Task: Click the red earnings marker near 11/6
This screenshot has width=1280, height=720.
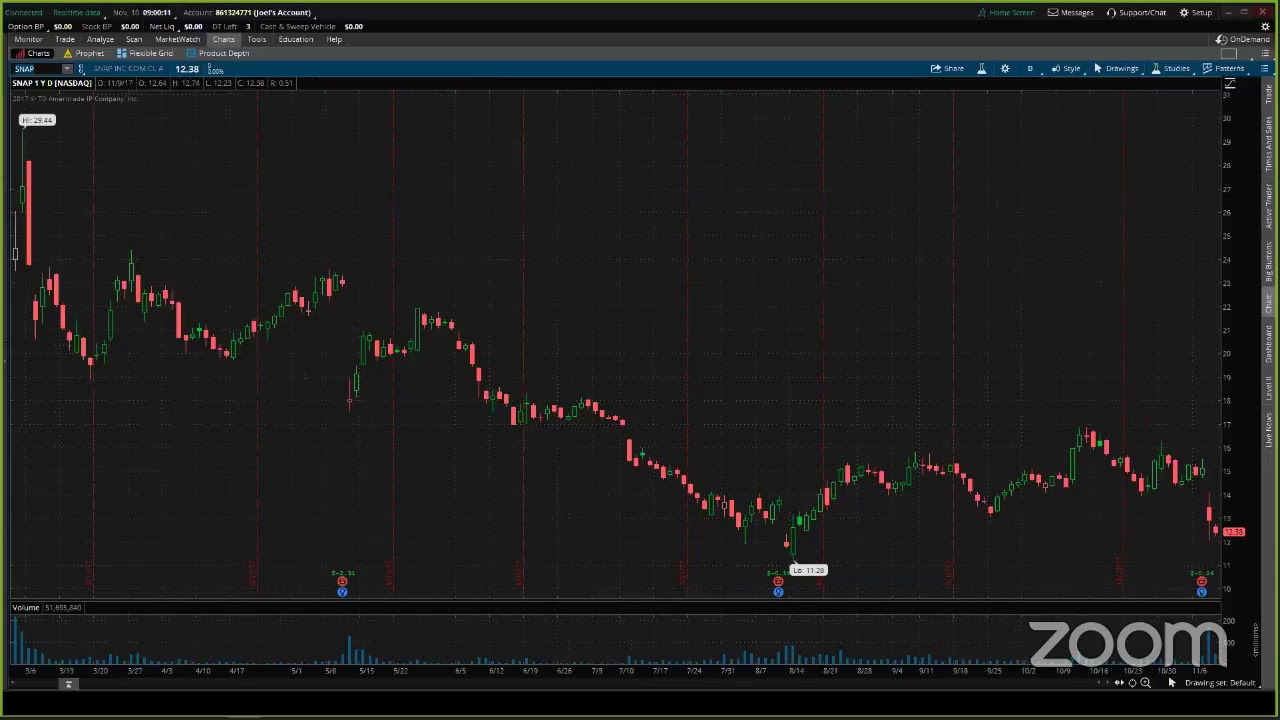Action: (x=1202, y=581)
